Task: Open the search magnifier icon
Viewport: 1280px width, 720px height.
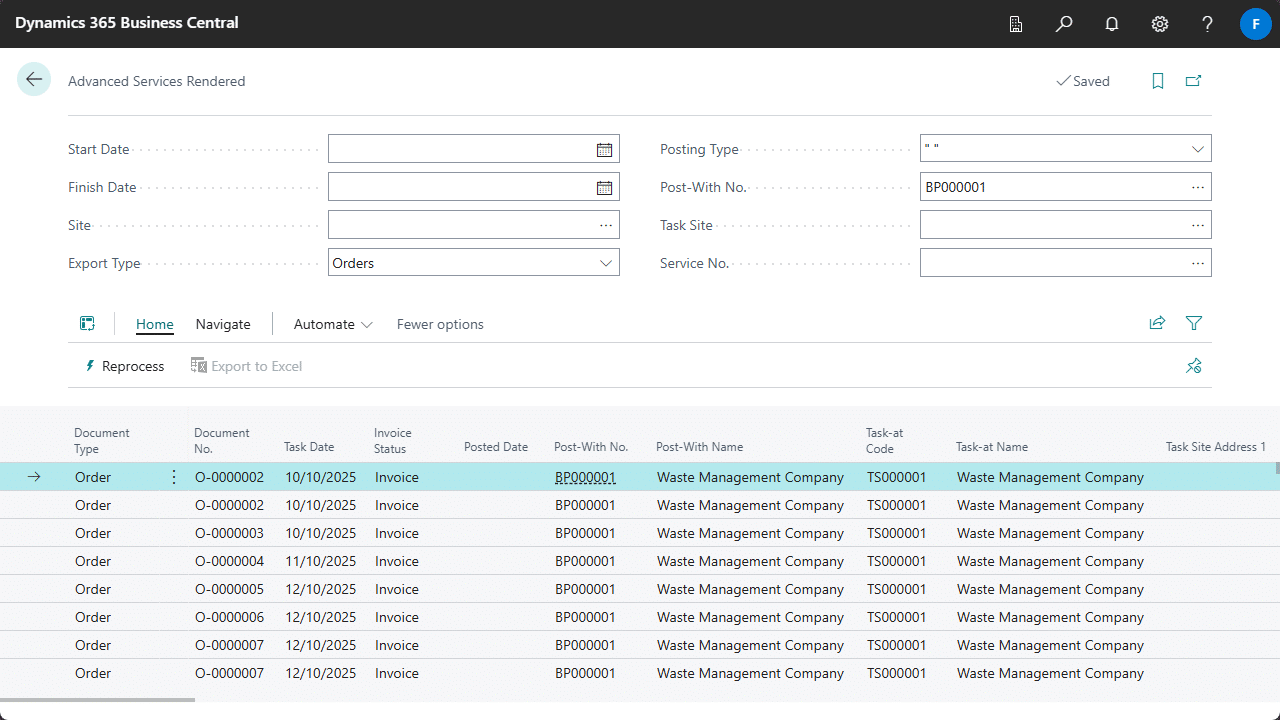Action: pyautogui.click(x=1064, y=24)
